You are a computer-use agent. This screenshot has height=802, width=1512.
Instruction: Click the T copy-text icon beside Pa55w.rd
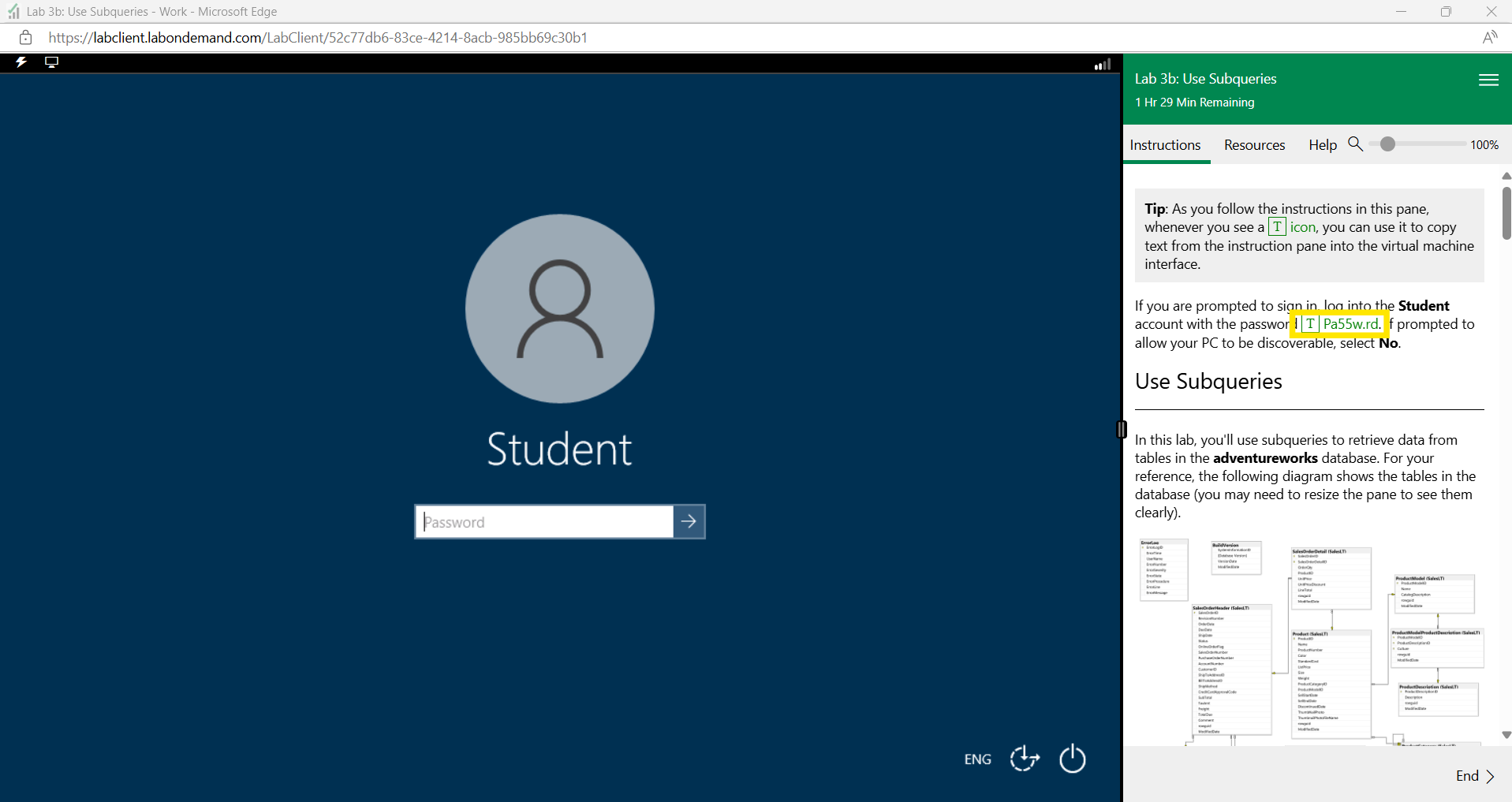(1310, 324)
